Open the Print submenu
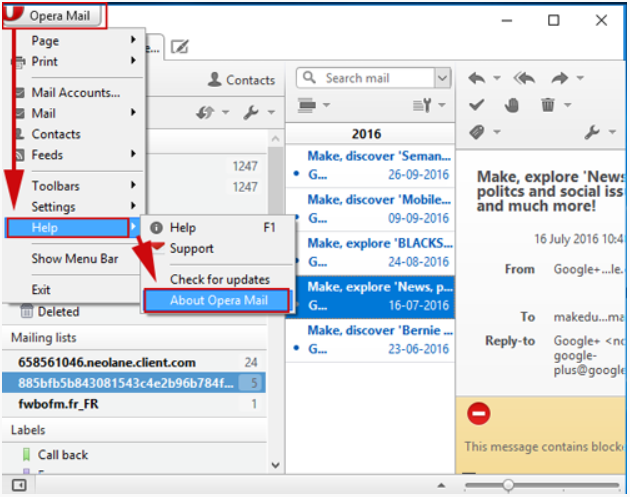 tap(76, 61)
